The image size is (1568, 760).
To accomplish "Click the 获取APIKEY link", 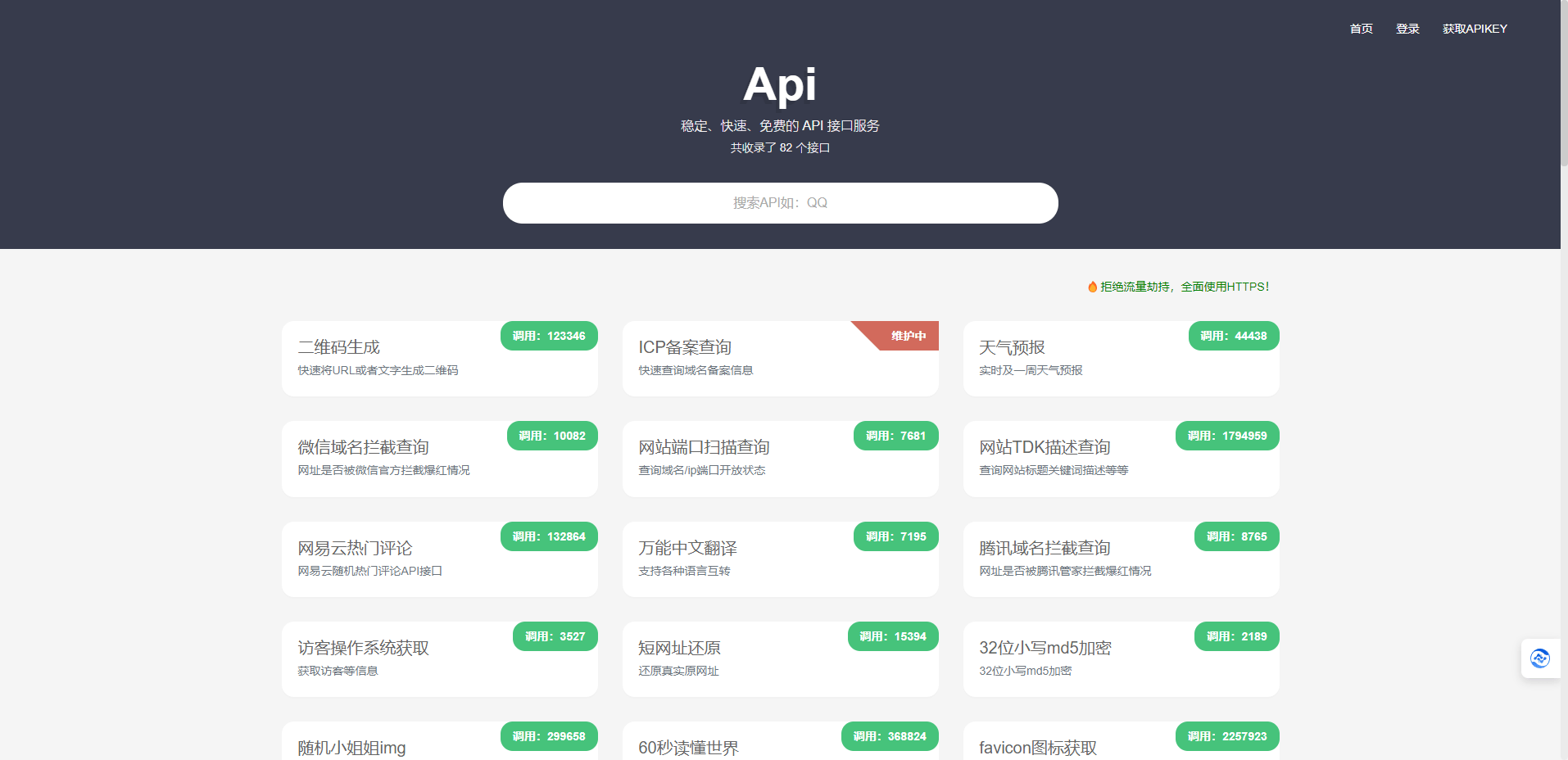I will [1475, 29].
